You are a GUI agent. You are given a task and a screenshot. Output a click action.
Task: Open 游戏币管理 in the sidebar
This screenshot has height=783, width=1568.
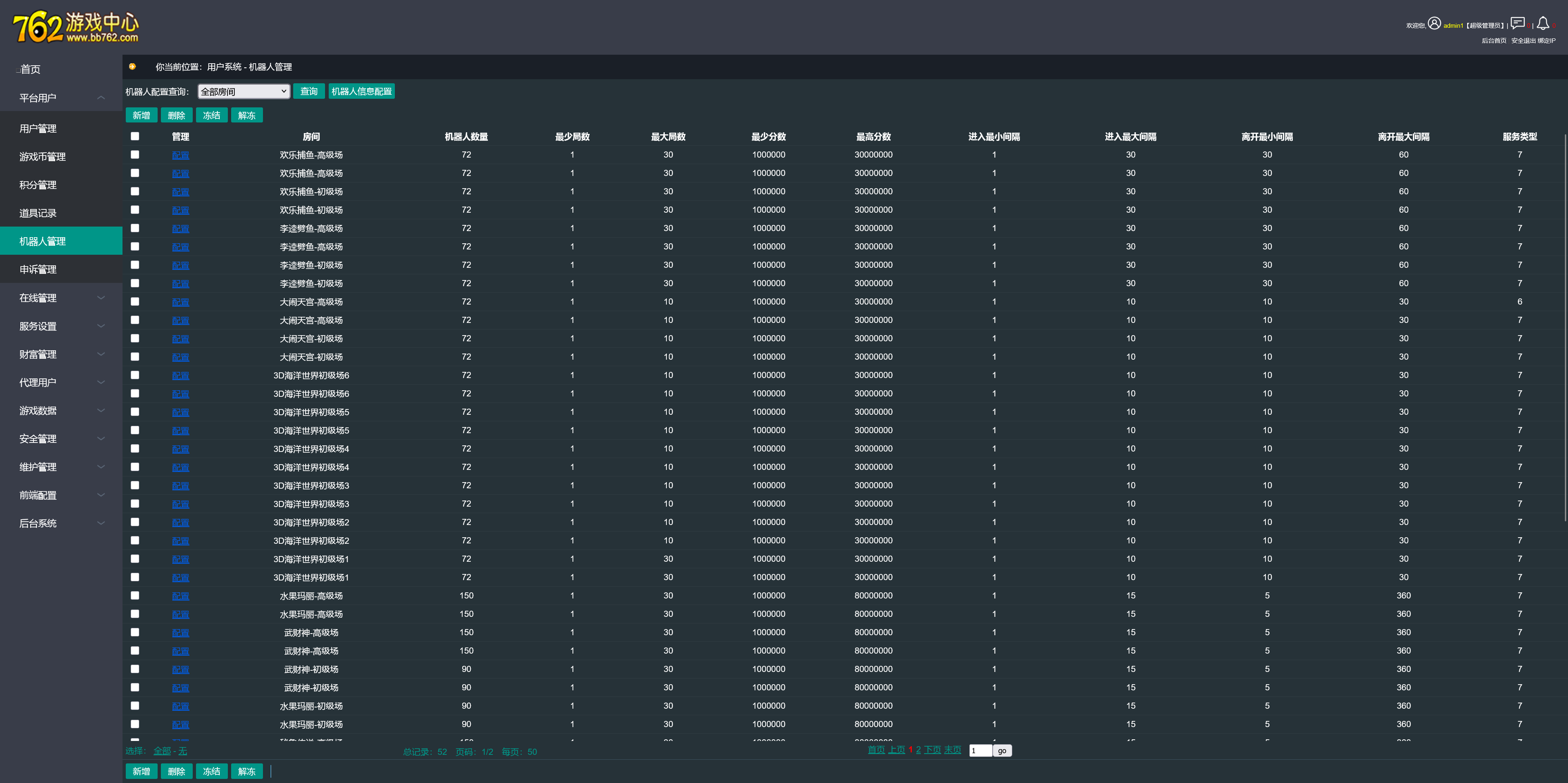pyautogui.click(x=42, y=157)
